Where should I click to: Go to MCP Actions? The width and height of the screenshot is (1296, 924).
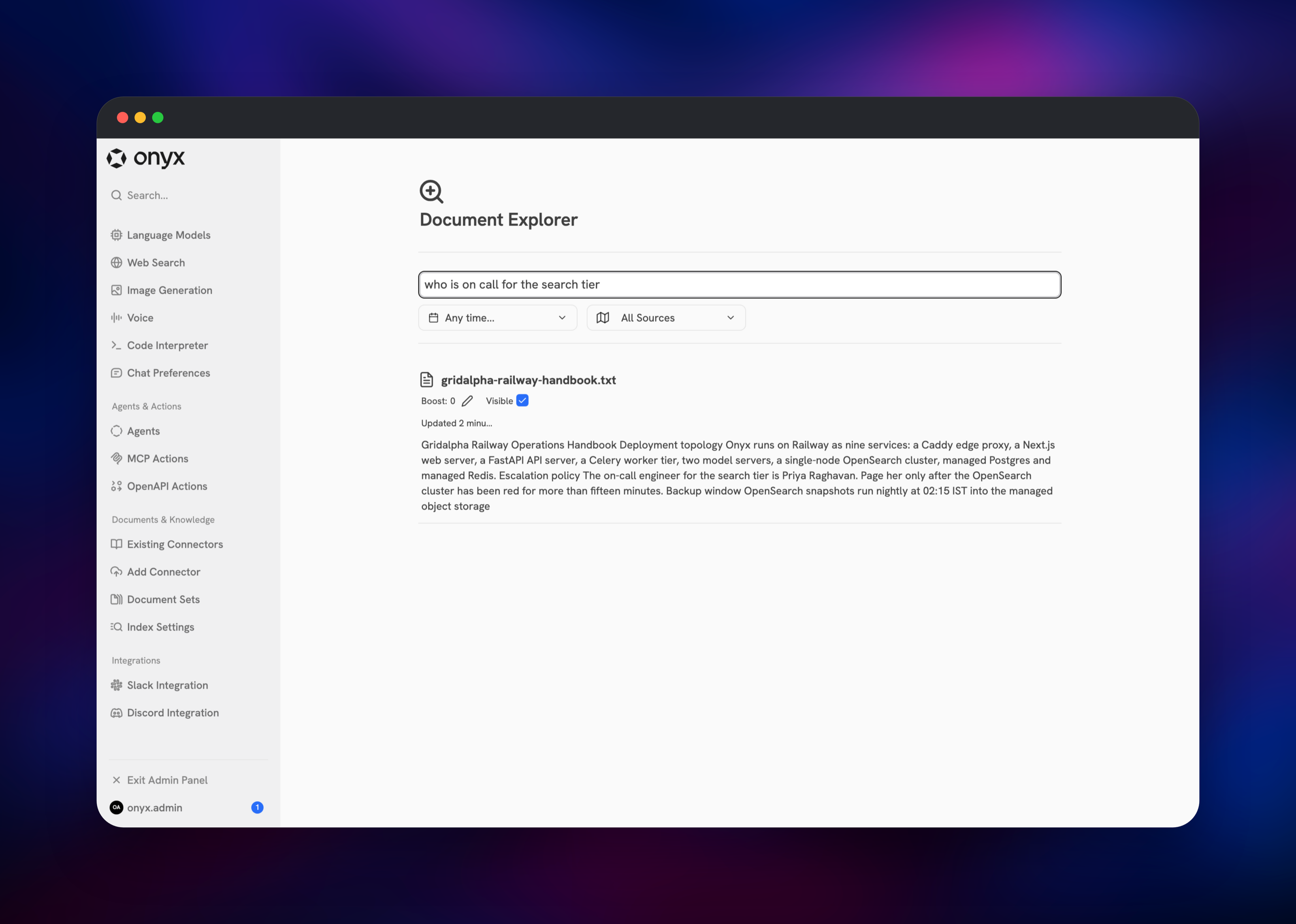(188, 459)
